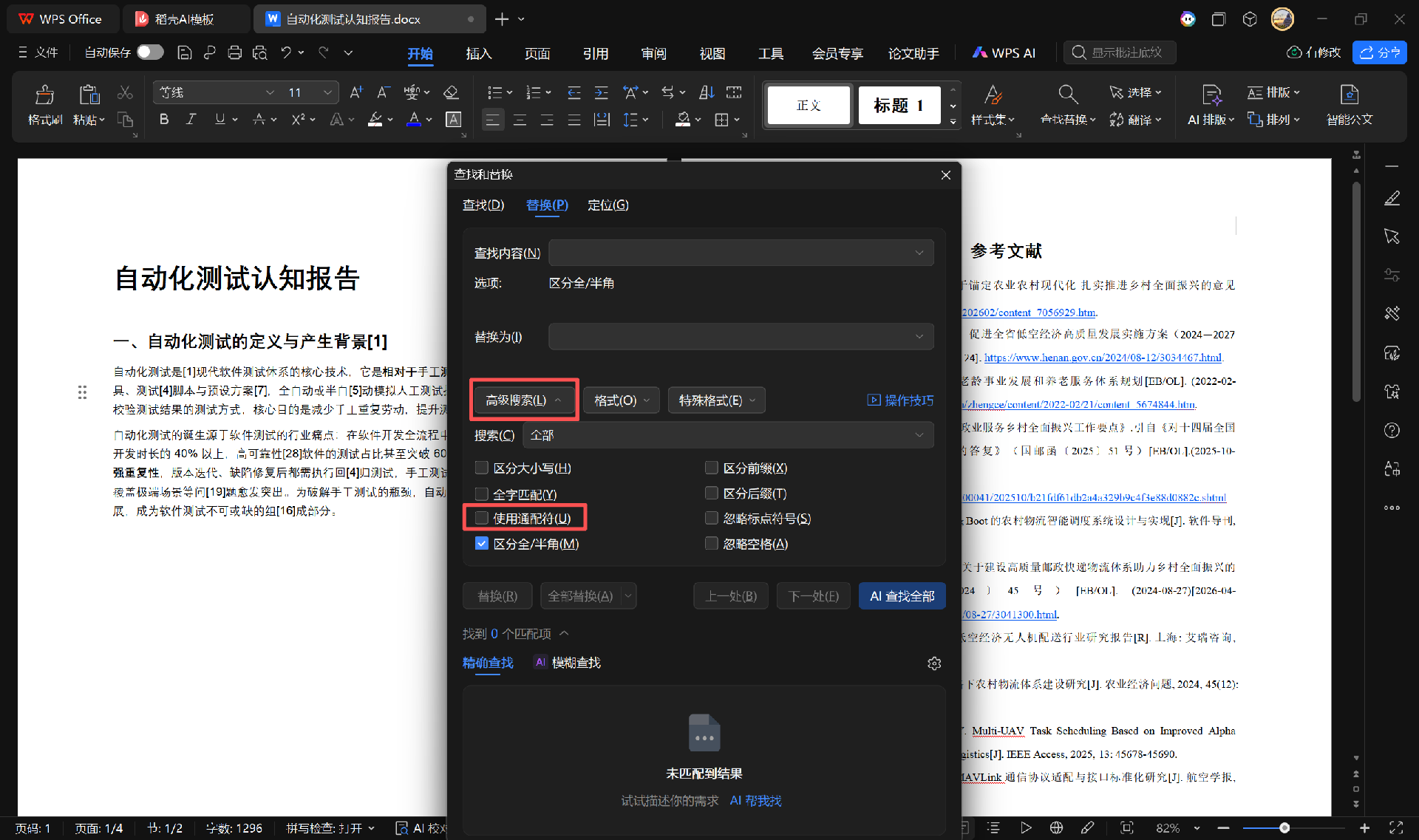Click the save document icon
Screen dimensions: 1419x840
[x=185, y=52]
